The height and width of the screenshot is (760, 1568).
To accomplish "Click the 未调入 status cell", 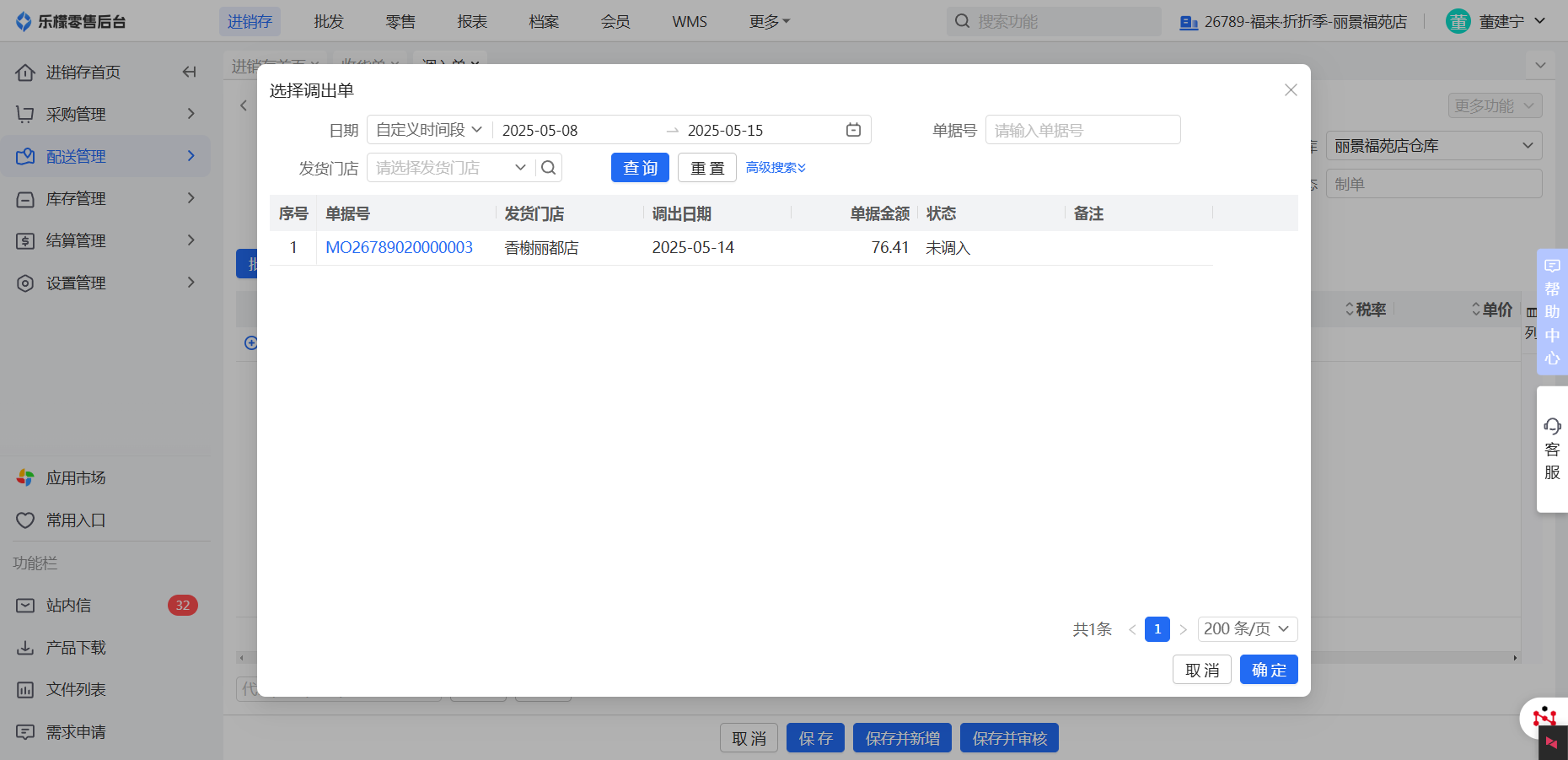I will tap(948, 248).
